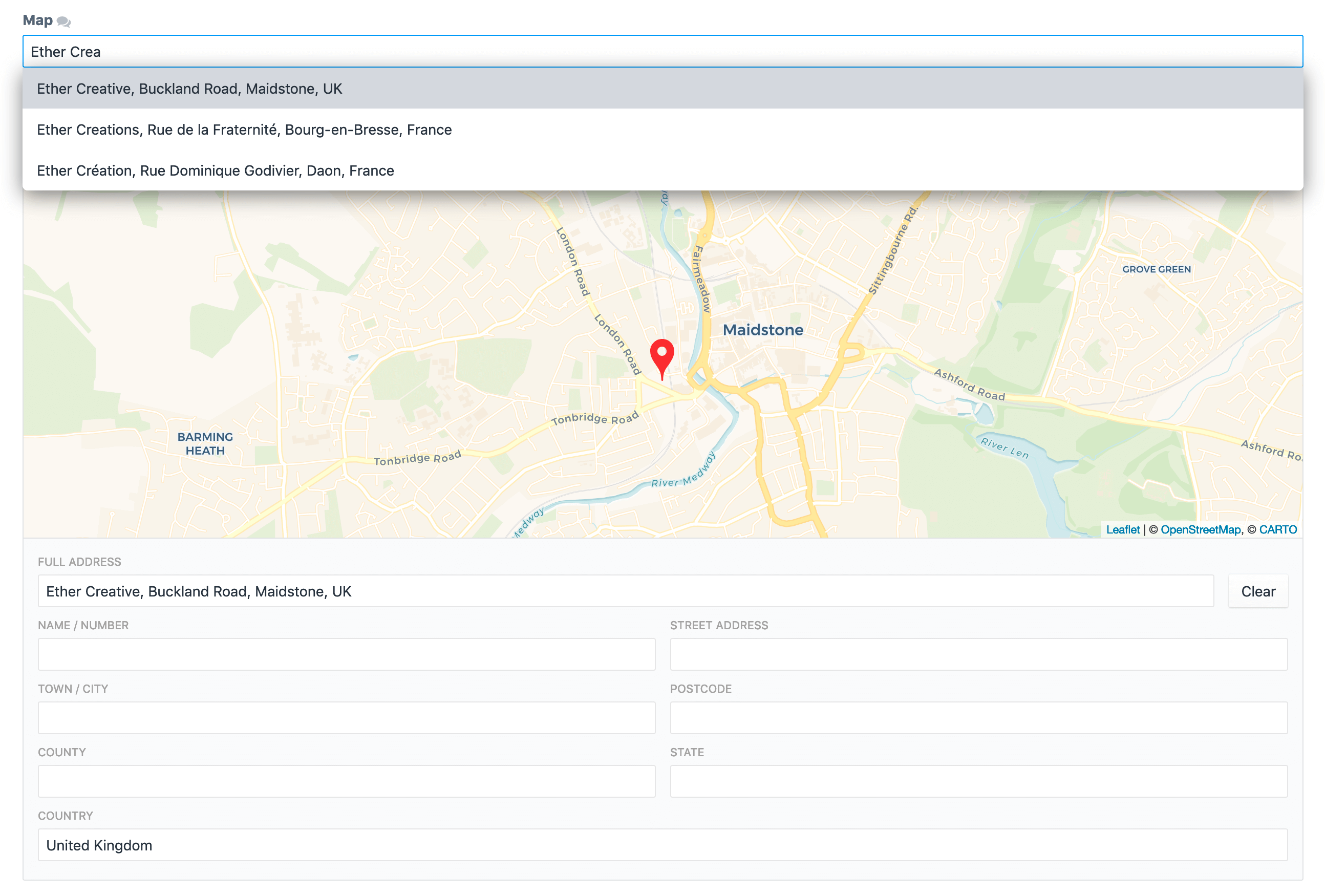1325x896 pixels.
Task: Click the Name / Number field
Action: [346, 655]
